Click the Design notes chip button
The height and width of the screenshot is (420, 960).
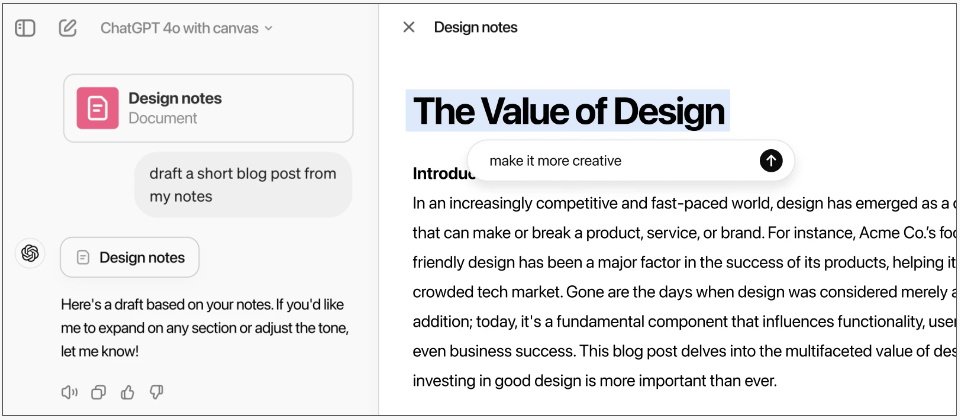point(130,258)
